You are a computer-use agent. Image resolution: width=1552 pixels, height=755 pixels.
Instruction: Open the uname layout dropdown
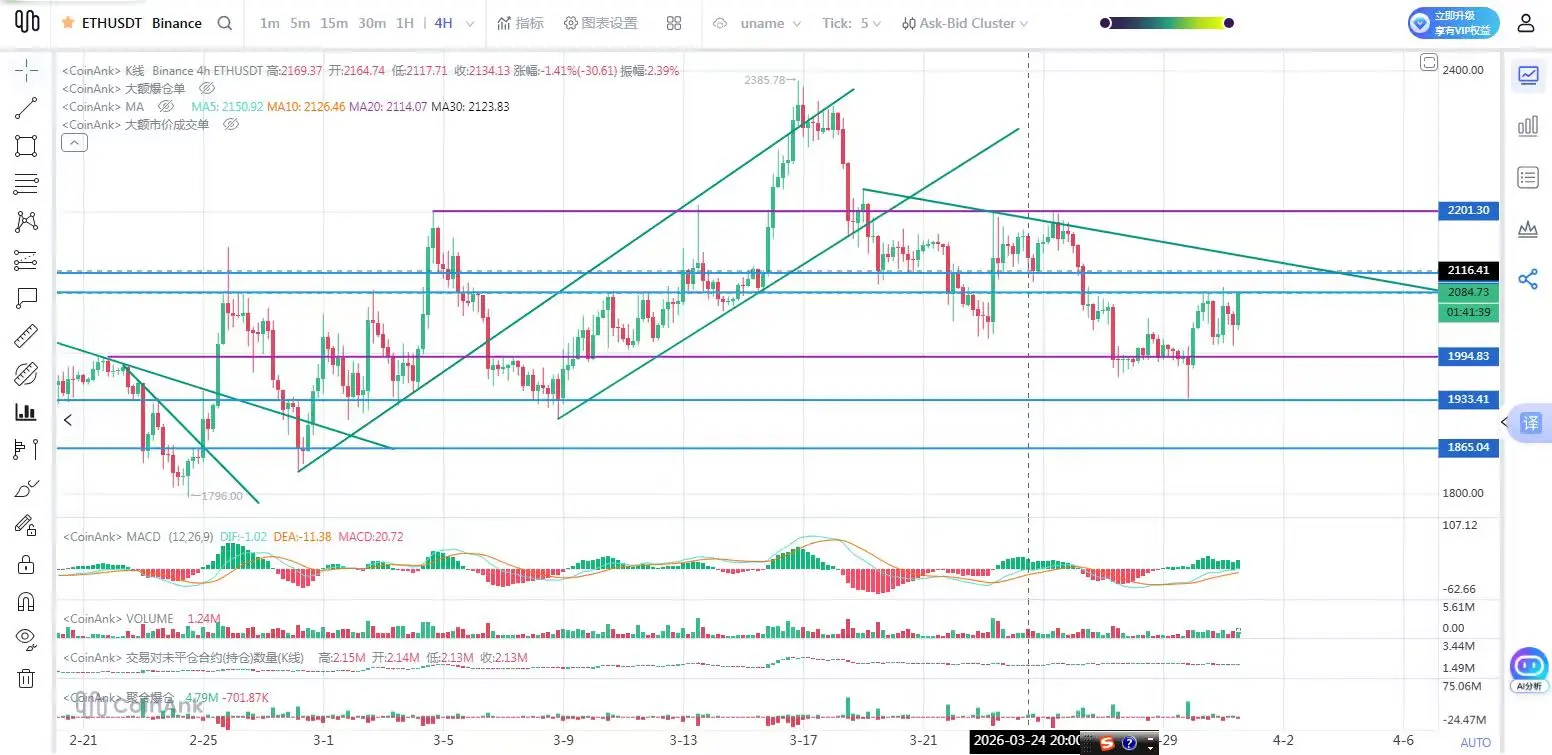point(771,23)
